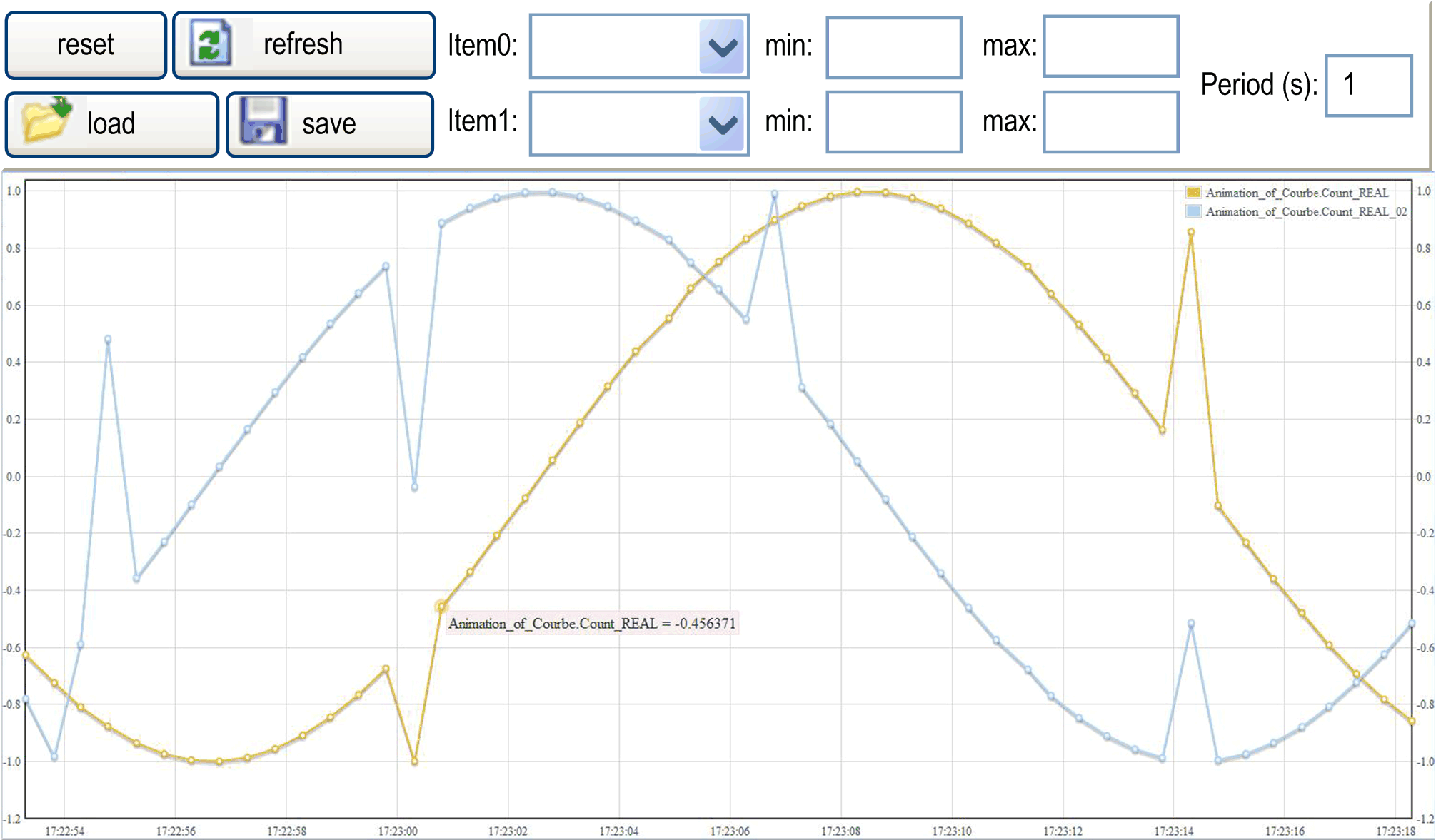Click the open folder load icon
The width and height of the screenshot is (1436, 840).
point(46,120)
